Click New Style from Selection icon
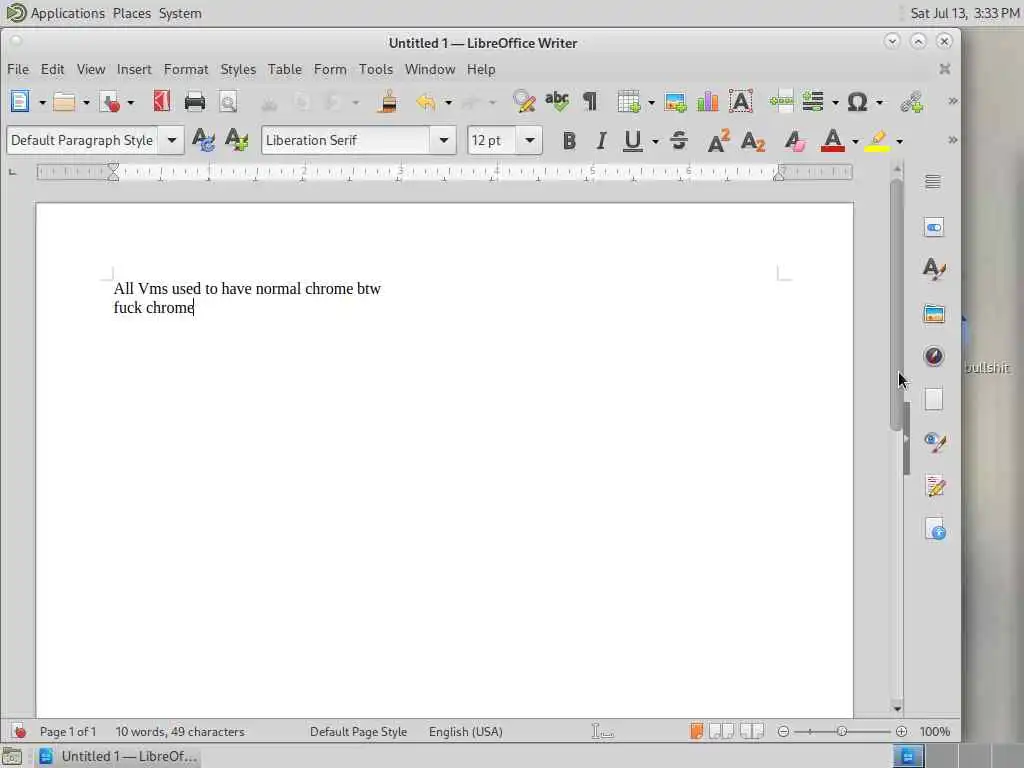 (x=236, y=140)
